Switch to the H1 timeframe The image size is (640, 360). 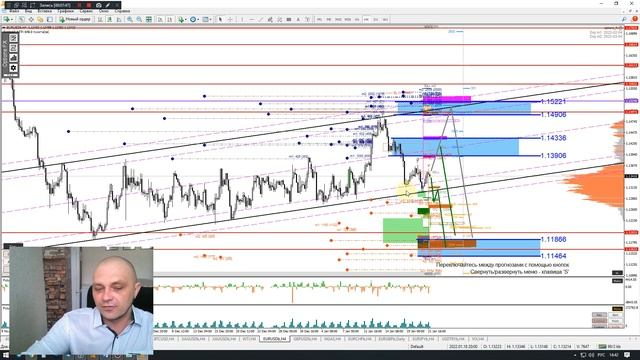pos(357,19)
